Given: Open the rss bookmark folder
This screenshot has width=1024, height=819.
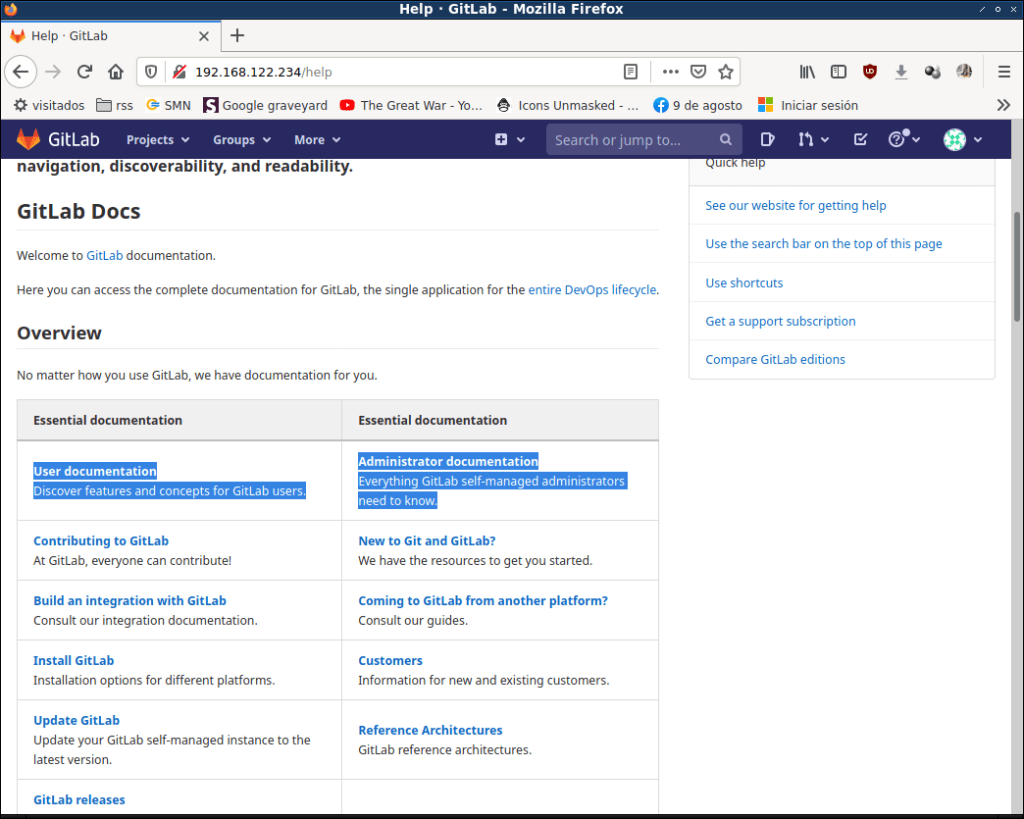Looking at the screenshot, I should (114, 105).
